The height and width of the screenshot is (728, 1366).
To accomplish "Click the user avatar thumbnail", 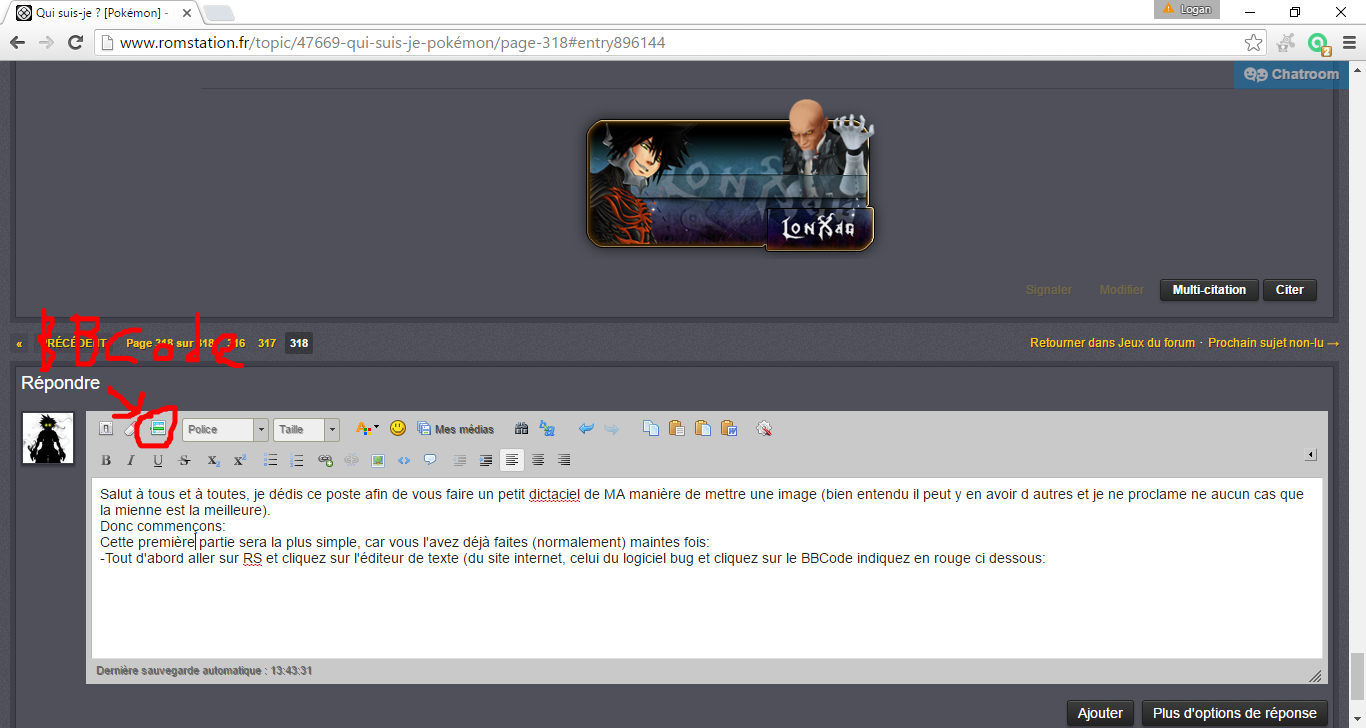I will (48, 438).
